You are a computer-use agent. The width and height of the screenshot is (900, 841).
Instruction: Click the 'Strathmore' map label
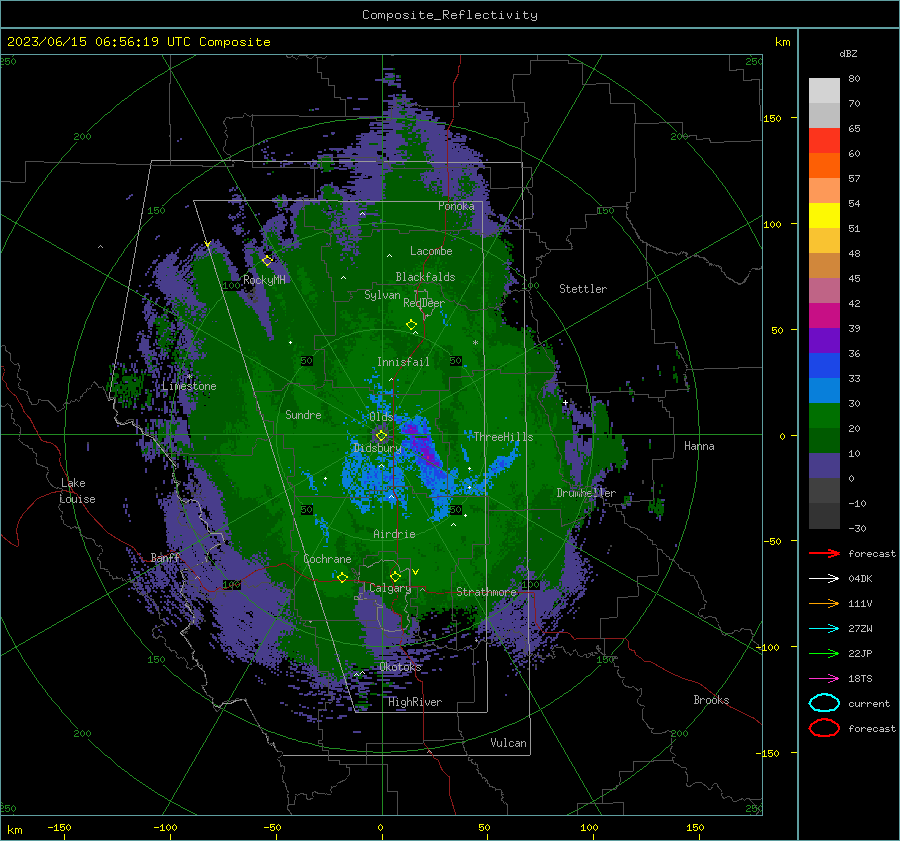(486, 592)
